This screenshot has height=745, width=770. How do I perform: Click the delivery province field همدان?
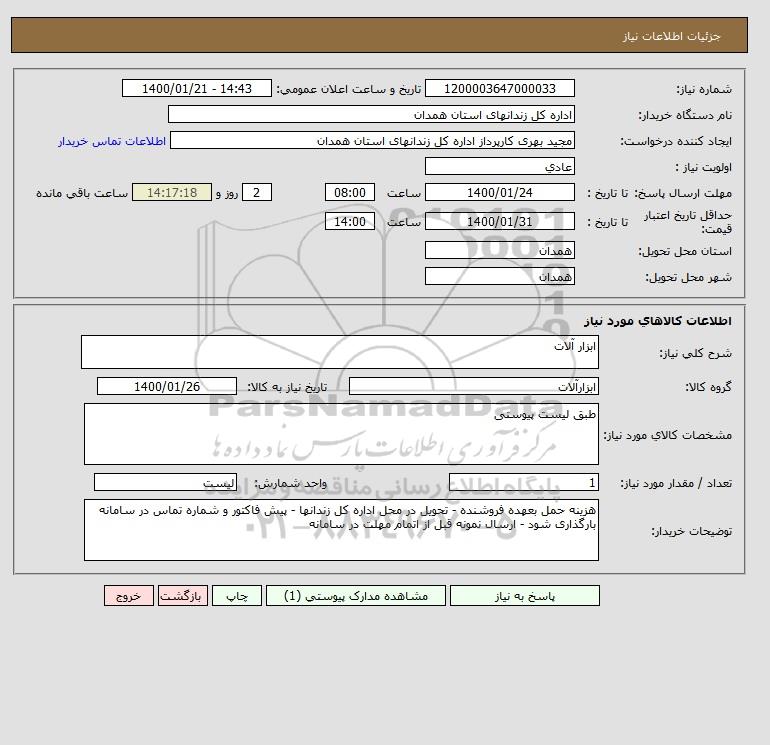pos(499,250)
